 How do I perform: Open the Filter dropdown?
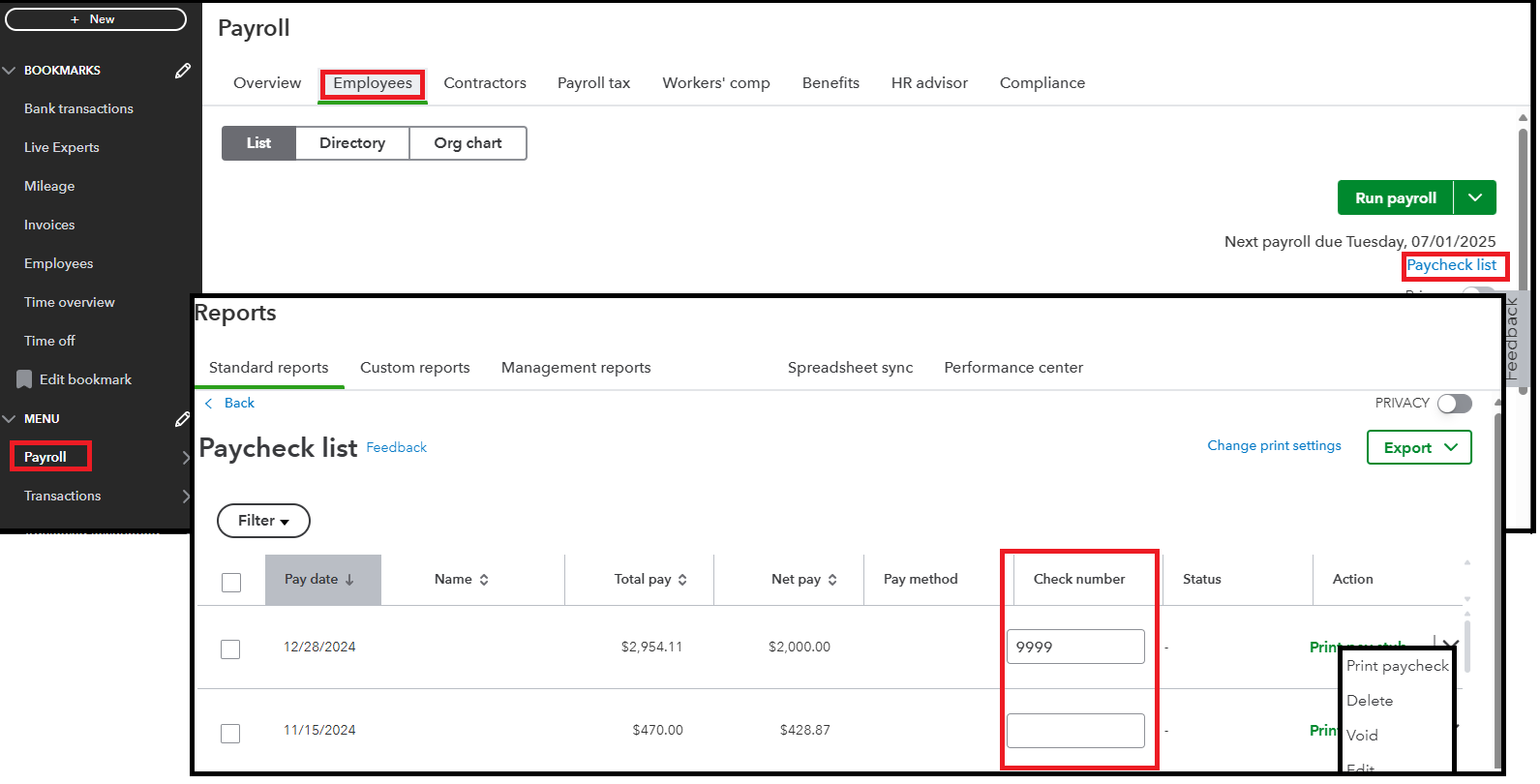[263, 521]
